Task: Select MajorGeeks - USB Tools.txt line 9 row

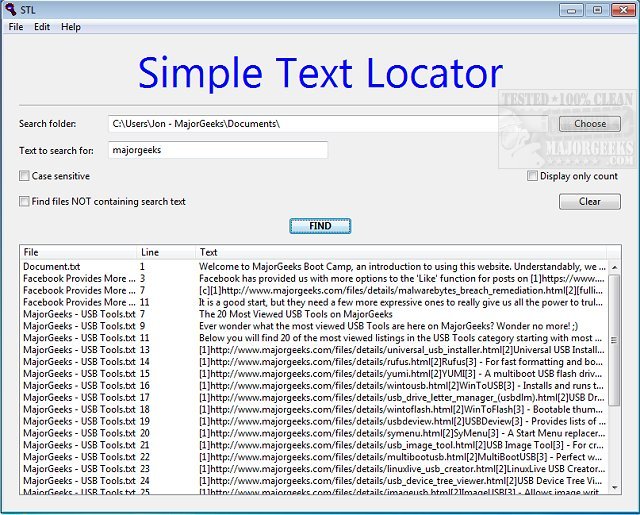Action: (313, 326)
